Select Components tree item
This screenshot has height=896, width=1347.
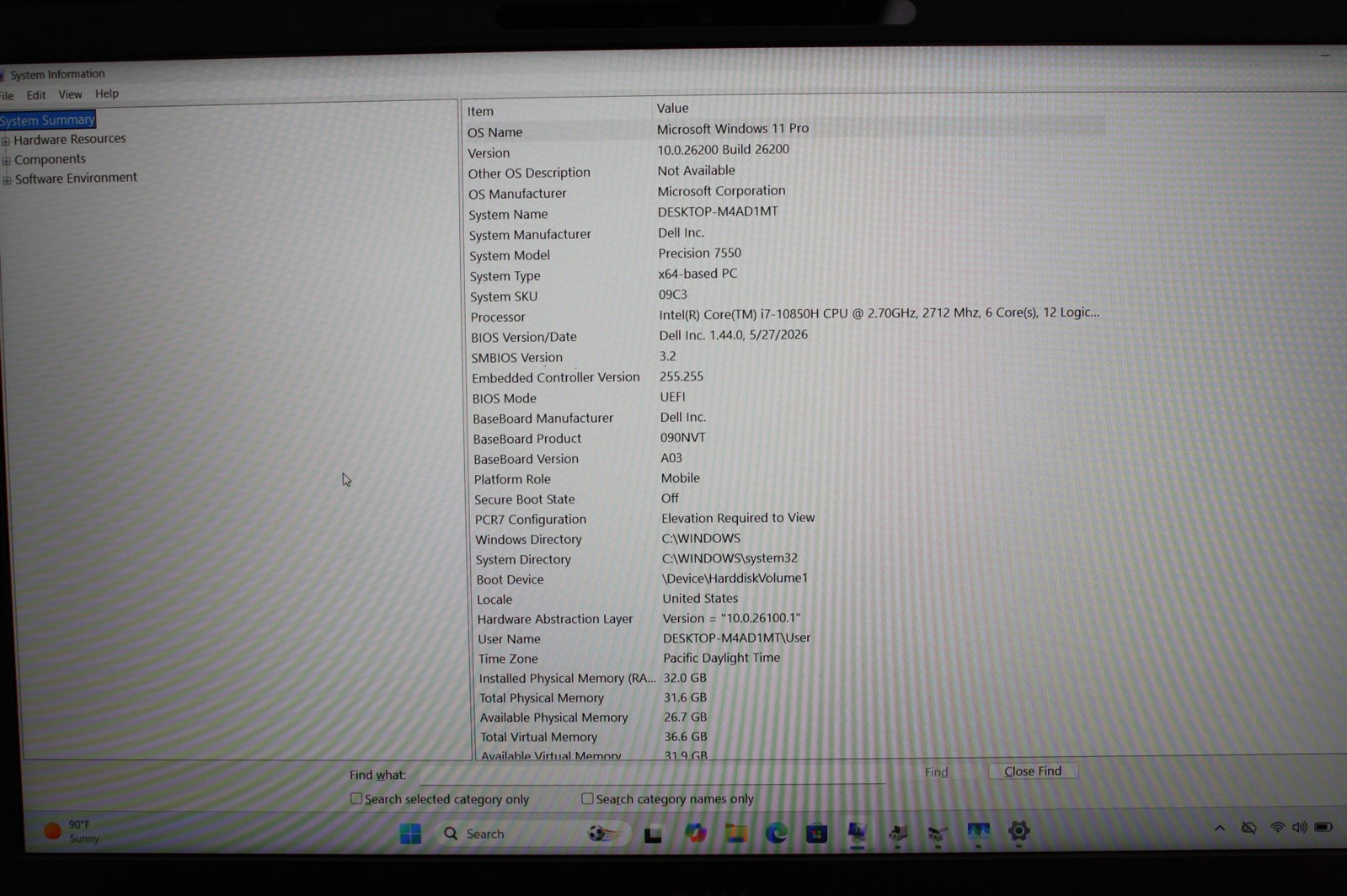tap(50, 159)
